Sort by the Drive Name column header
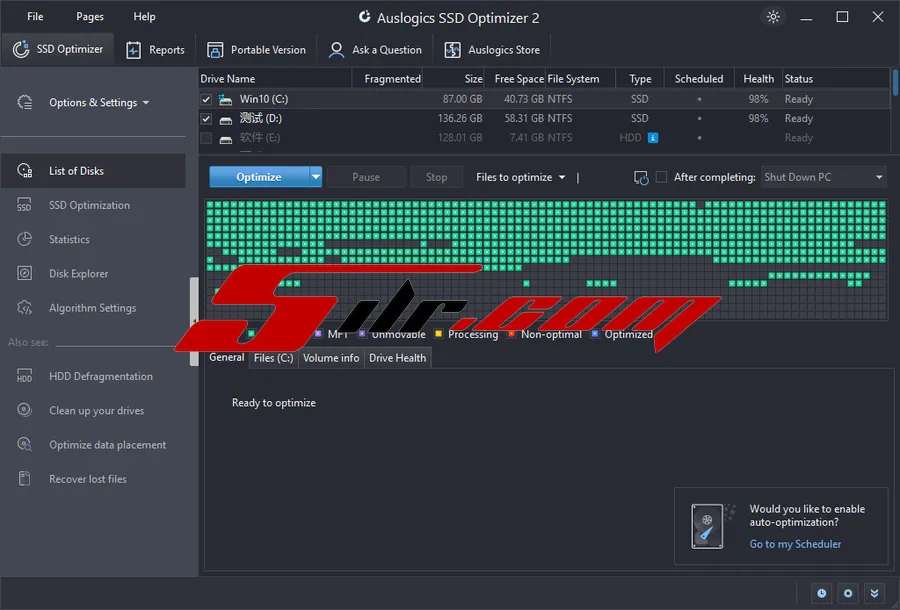 (275, 79)
